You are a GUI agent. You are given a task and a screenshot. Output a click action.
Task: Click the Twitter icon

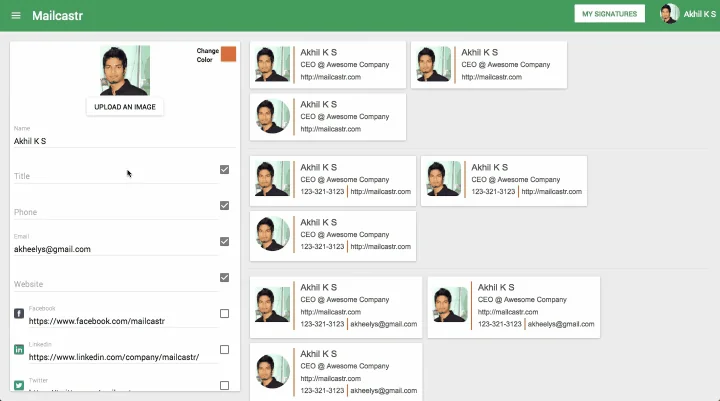tap(19, 385)
